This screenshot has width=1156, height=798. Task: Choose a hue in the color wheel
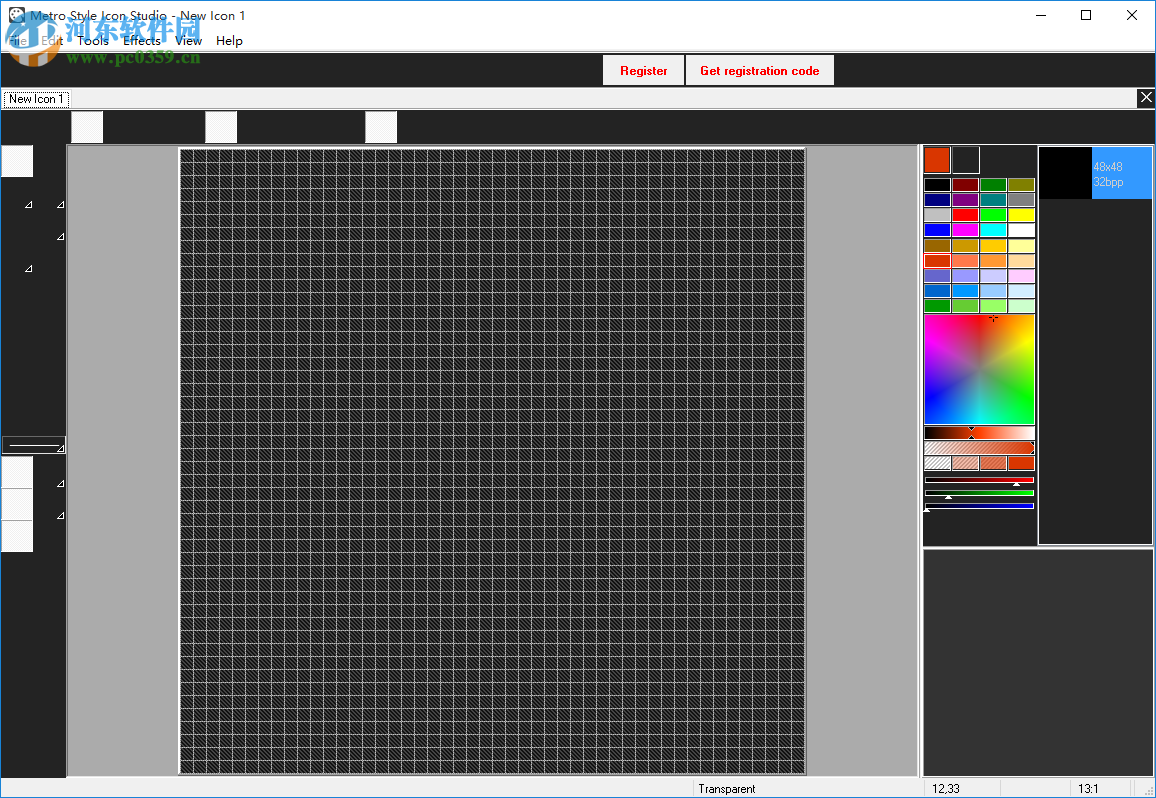click(x=979, y=369)
